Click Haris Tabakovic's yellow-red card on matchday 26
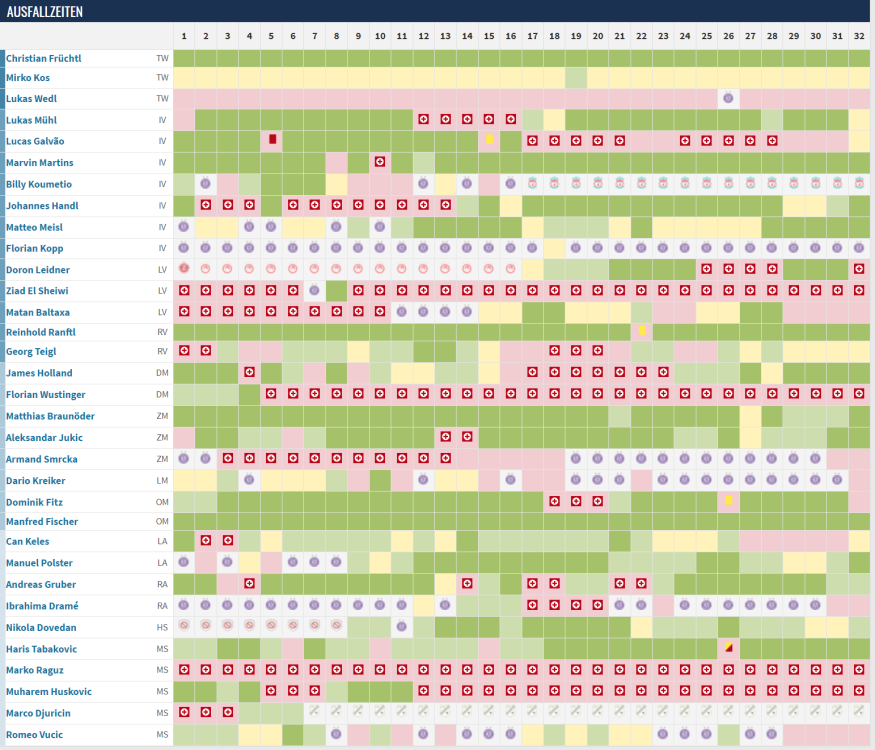This screenshot has width=875, height=750. pos(729,648)
